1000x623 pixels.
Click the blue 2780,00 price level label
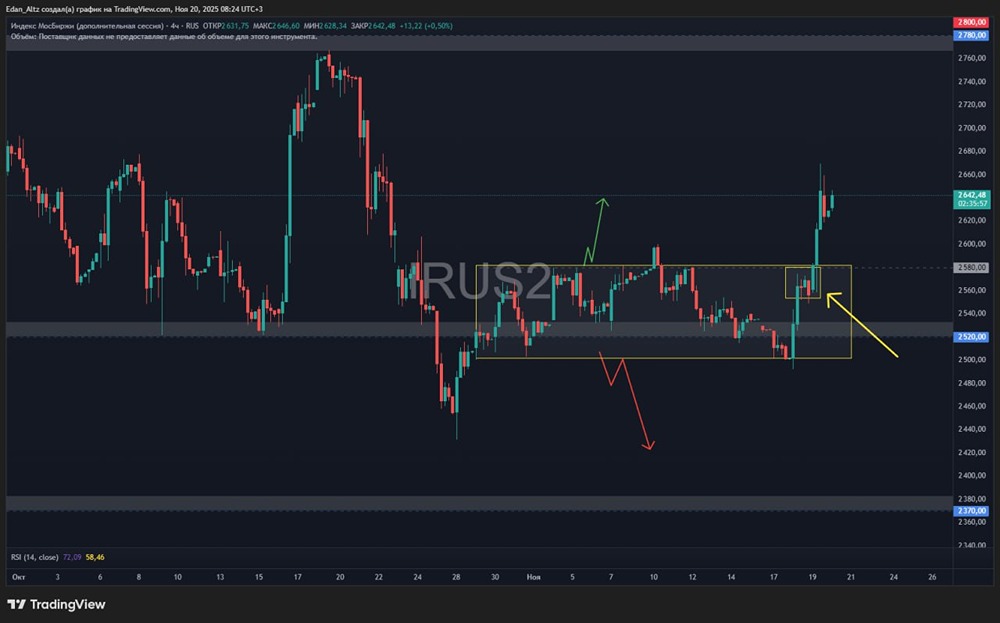tap(971, 35)
